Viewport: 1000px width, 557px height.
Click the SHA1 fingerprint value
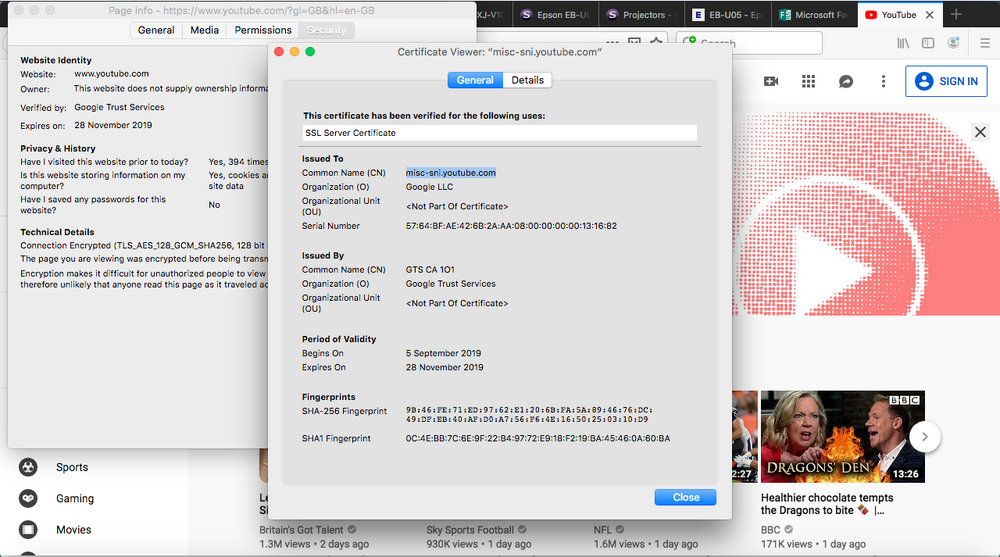(538, 438)
